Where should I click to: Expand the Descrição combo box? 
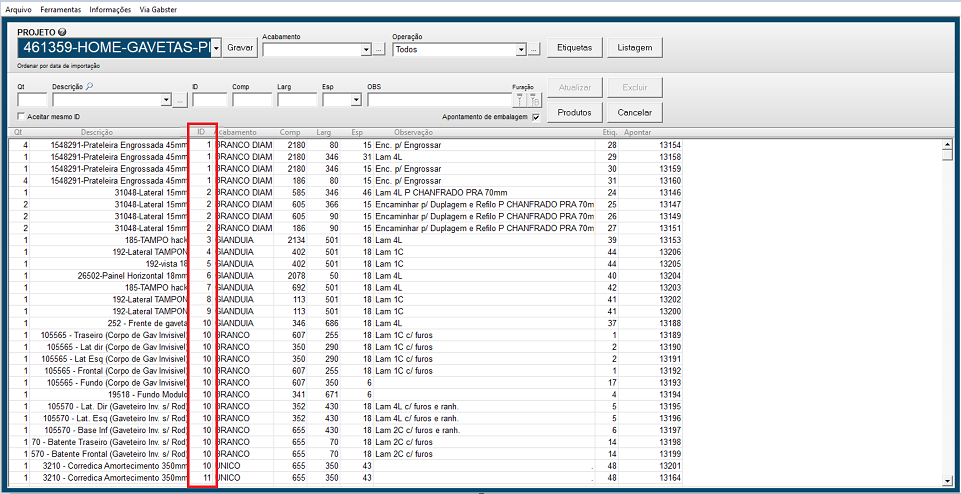[x=166, y=100]
